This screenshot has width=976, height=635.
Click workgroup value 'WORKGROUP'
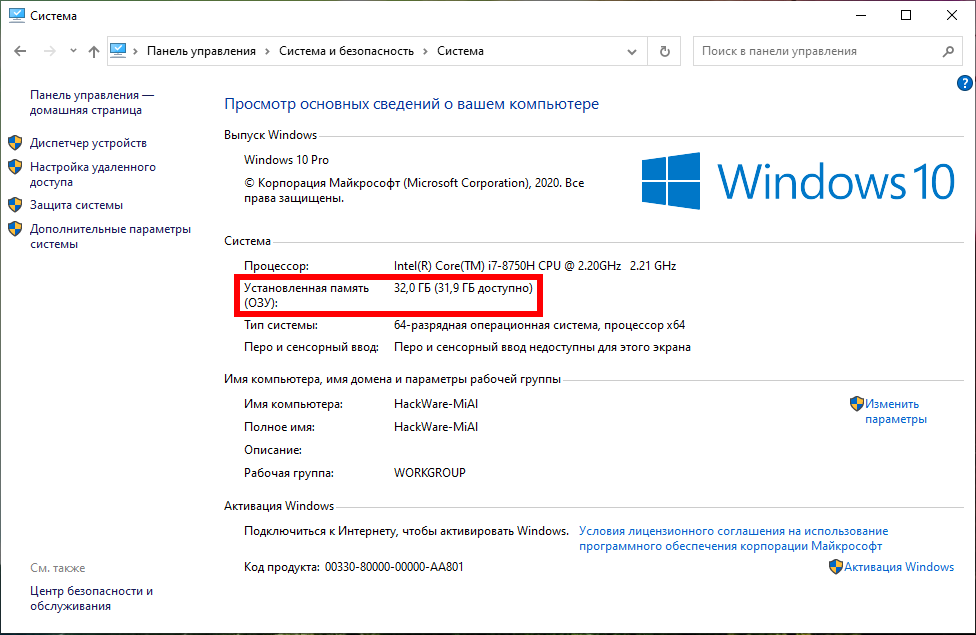(x=429, y=473)
